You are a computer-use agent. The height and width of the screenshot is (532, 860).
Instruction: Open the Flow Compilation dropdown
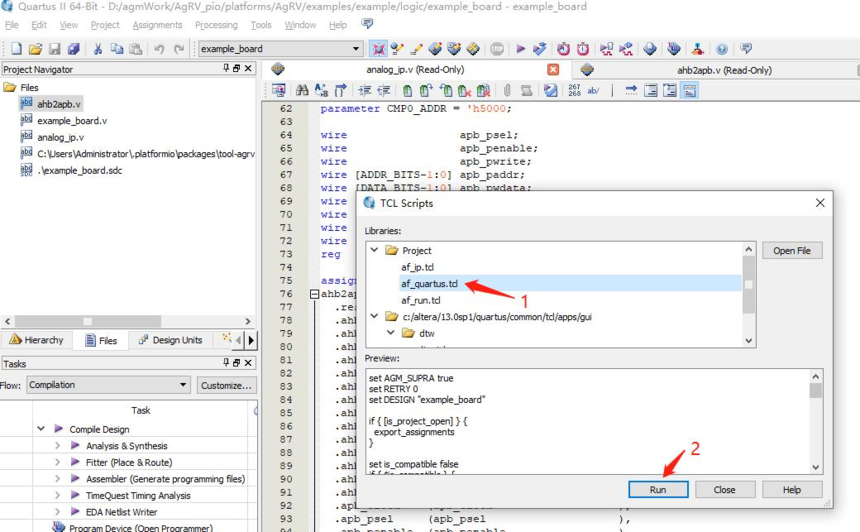point(108,385)
